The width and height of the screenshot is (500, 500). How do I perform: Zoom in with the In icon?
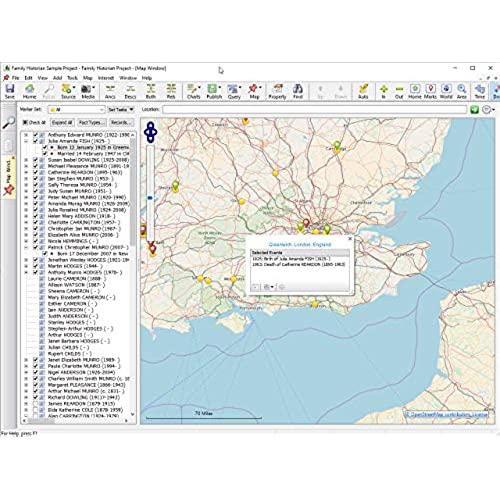[x=384, y=91]
